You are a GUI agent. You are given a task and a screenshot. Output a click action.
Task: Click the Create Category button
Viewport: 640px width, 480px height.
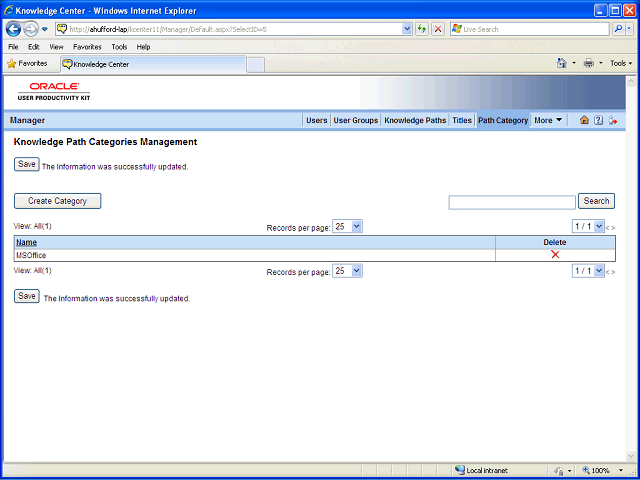[58, 201]
